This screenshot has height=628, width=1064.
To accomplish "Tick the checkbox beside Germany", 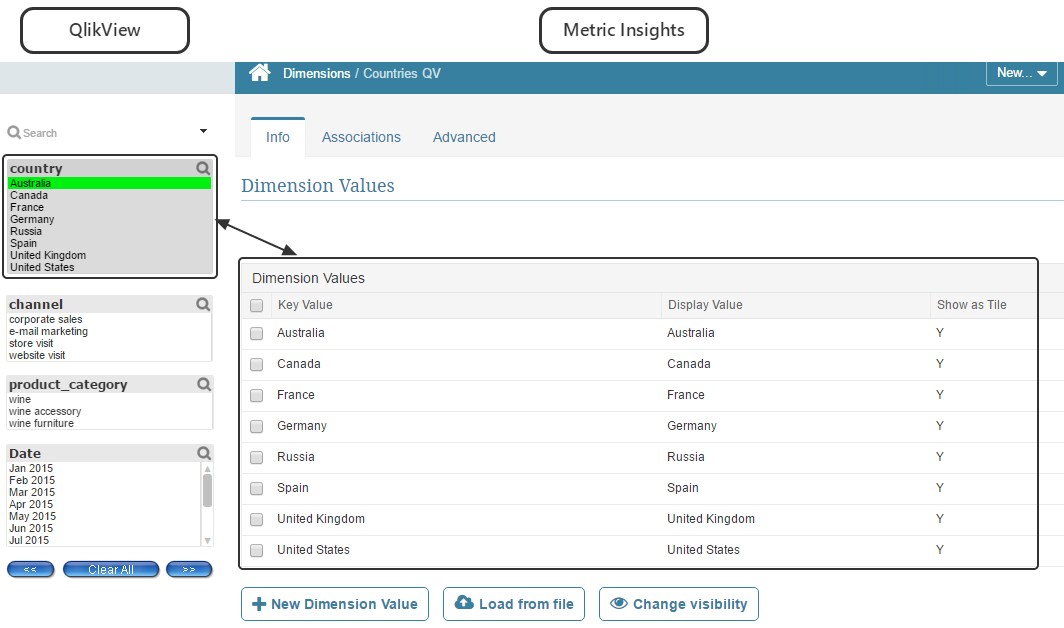I will point(257,426).
